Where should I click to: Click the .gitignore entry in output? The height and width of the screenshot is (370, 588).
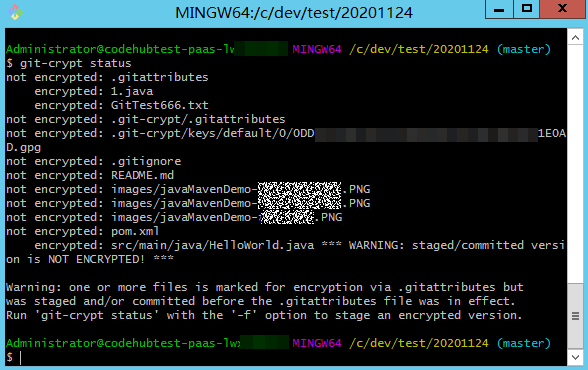coord(146,162)
